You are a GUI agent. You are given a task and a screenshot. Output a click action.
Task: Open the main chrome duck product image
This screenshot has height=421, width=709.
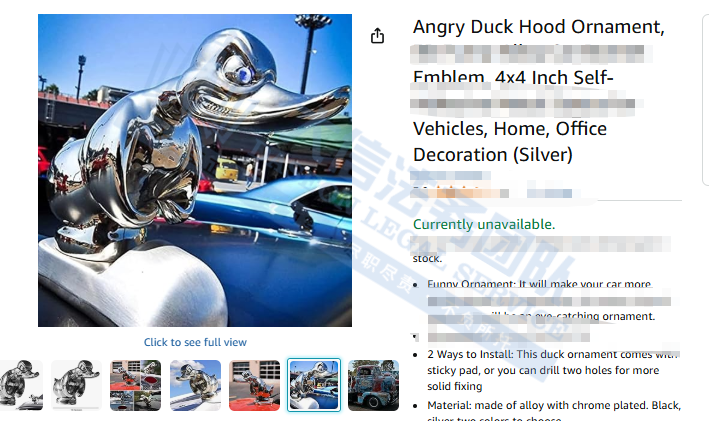tap(195, 170)
